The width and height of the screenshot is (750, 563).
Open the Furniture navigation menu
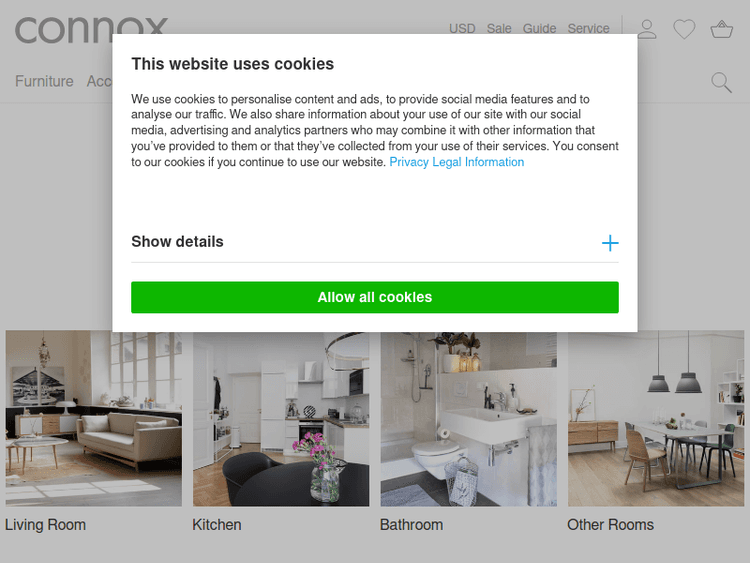[44, 81]
